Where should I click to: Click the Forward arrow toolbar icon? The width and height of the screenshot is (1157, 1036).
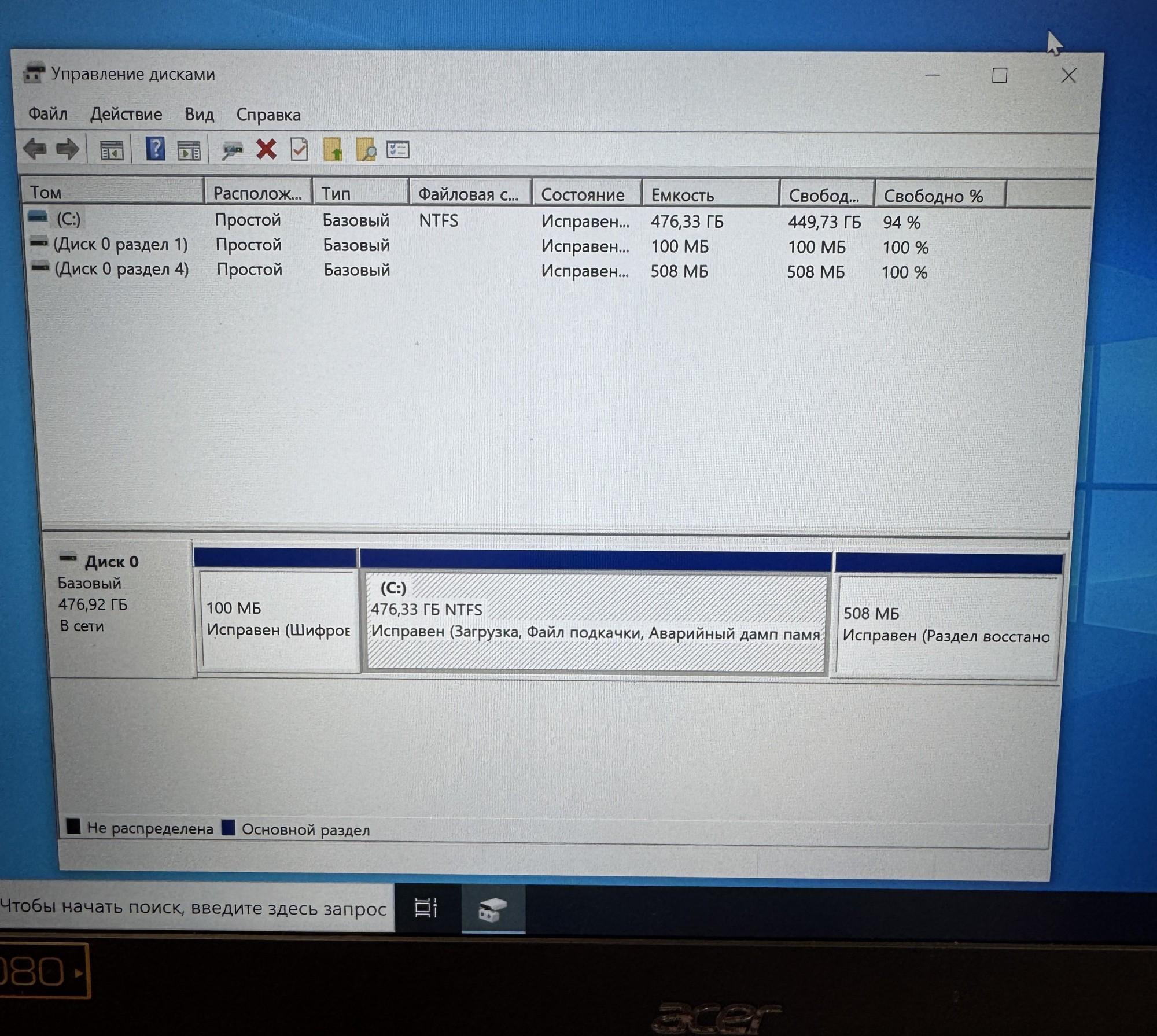pyautogui.click(x=68, y=149)
